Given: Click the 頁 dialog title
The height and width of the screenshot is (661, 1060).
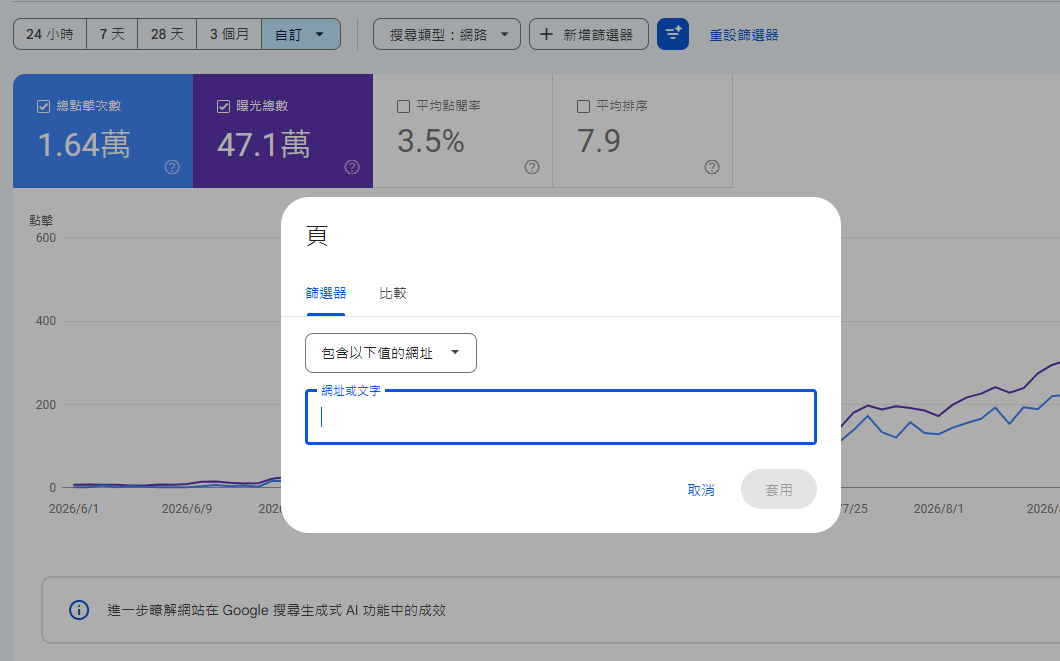Looking at the screenshot, I should [x=317, y=236].
